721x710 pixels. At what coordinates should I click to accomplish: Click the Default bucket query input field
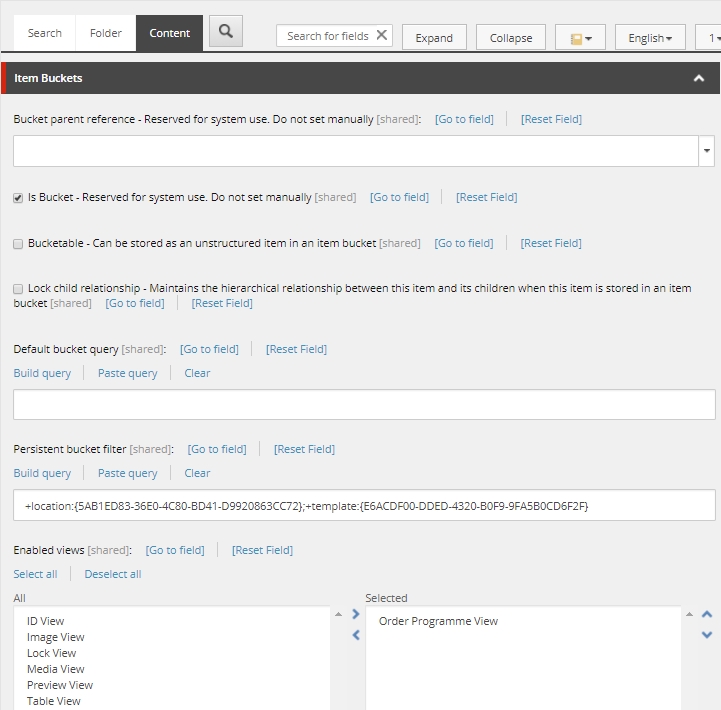(364, 405)
